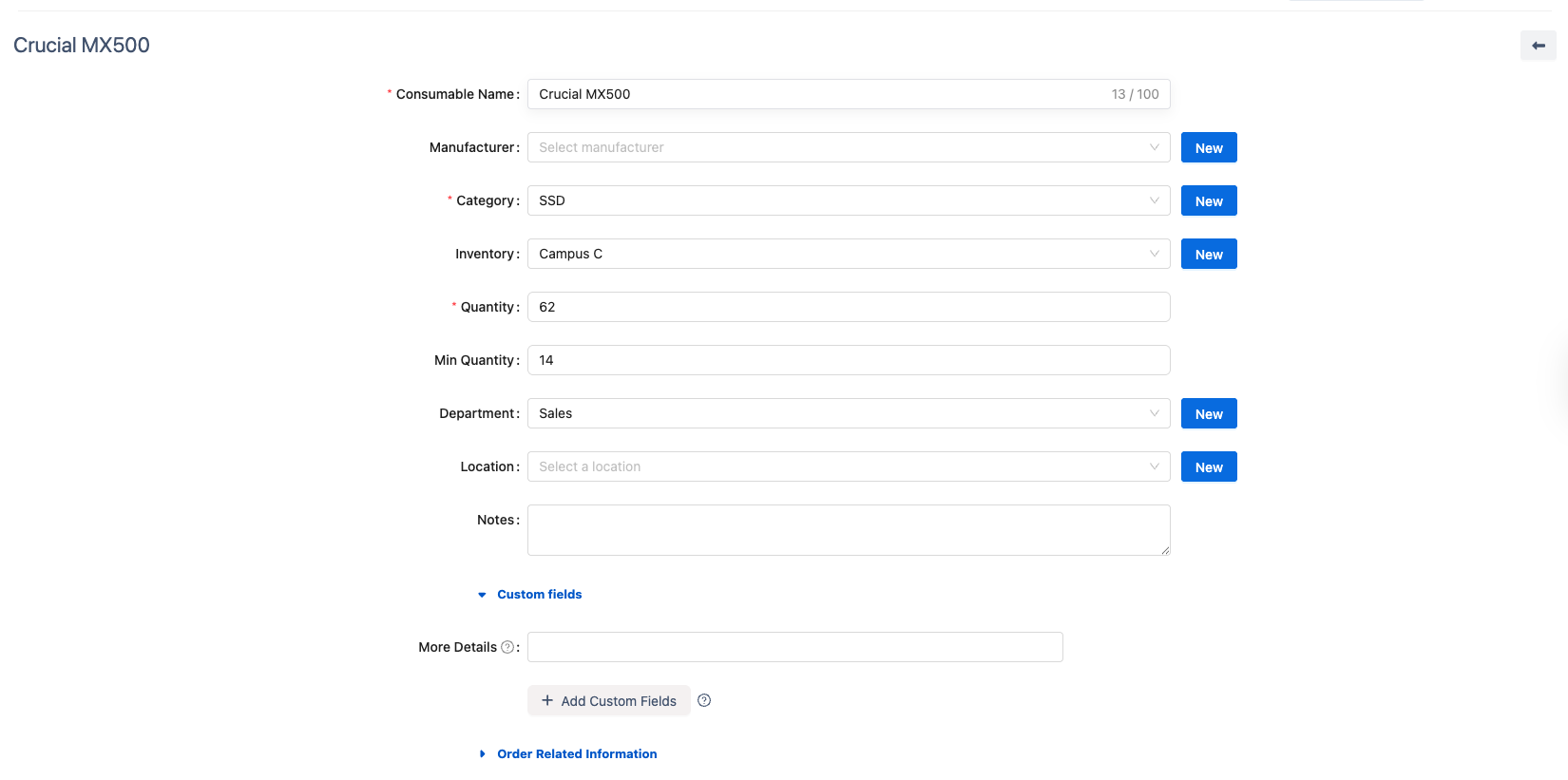The image size is (1568, 780).
Task: Click New button next to Department
Action: click(1209, 413)
